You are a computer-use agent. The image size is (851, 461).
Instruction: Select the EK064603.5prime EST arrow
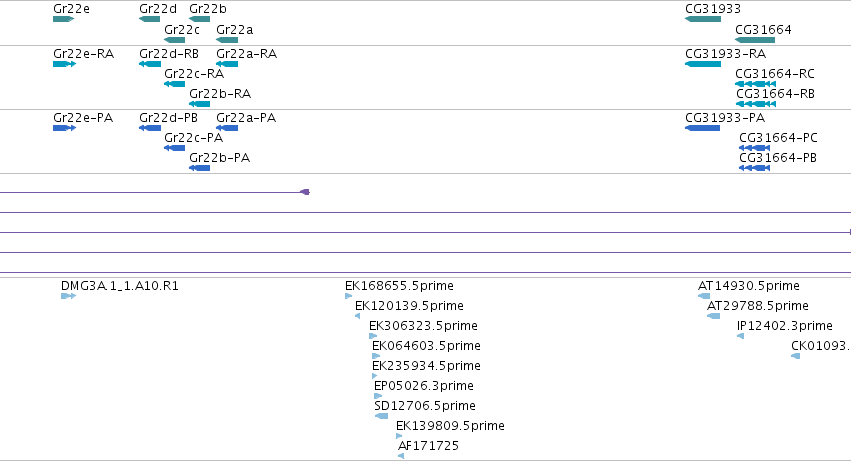pos(376,356)
